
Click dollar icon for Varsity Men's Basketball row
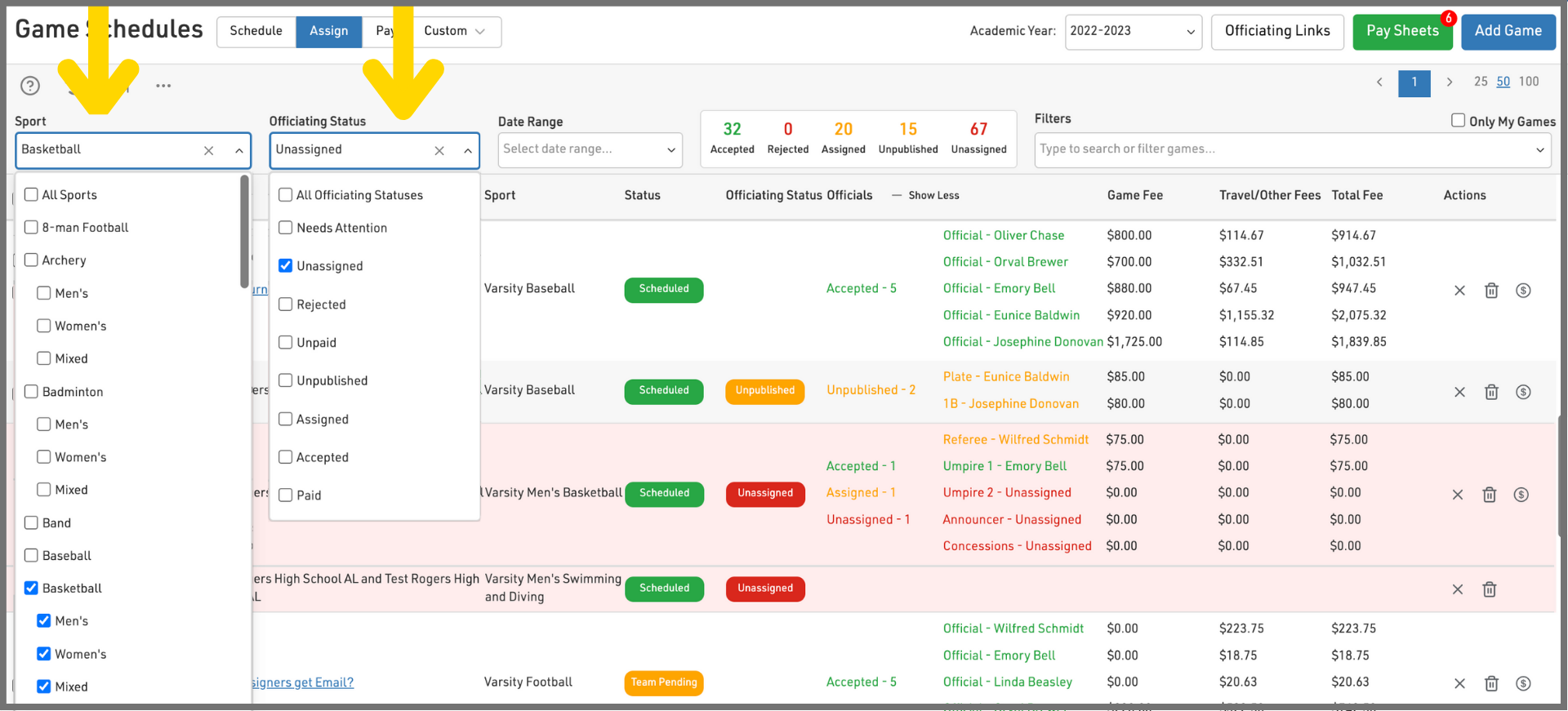pos(1521,495)
